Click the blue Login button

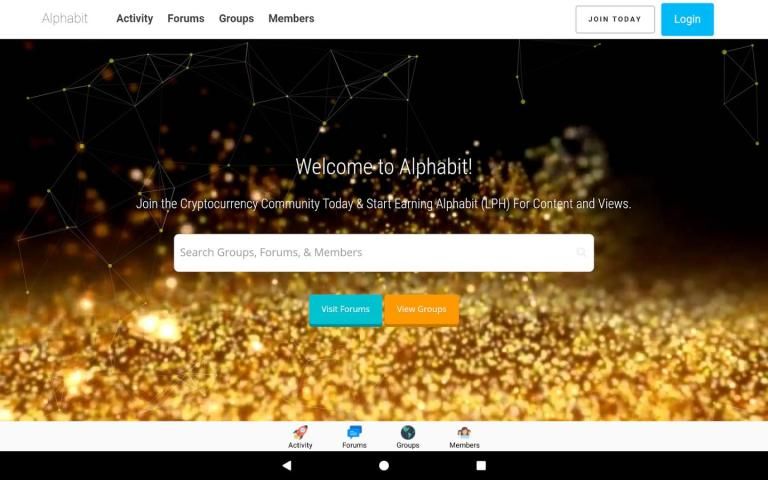(687, 20)
